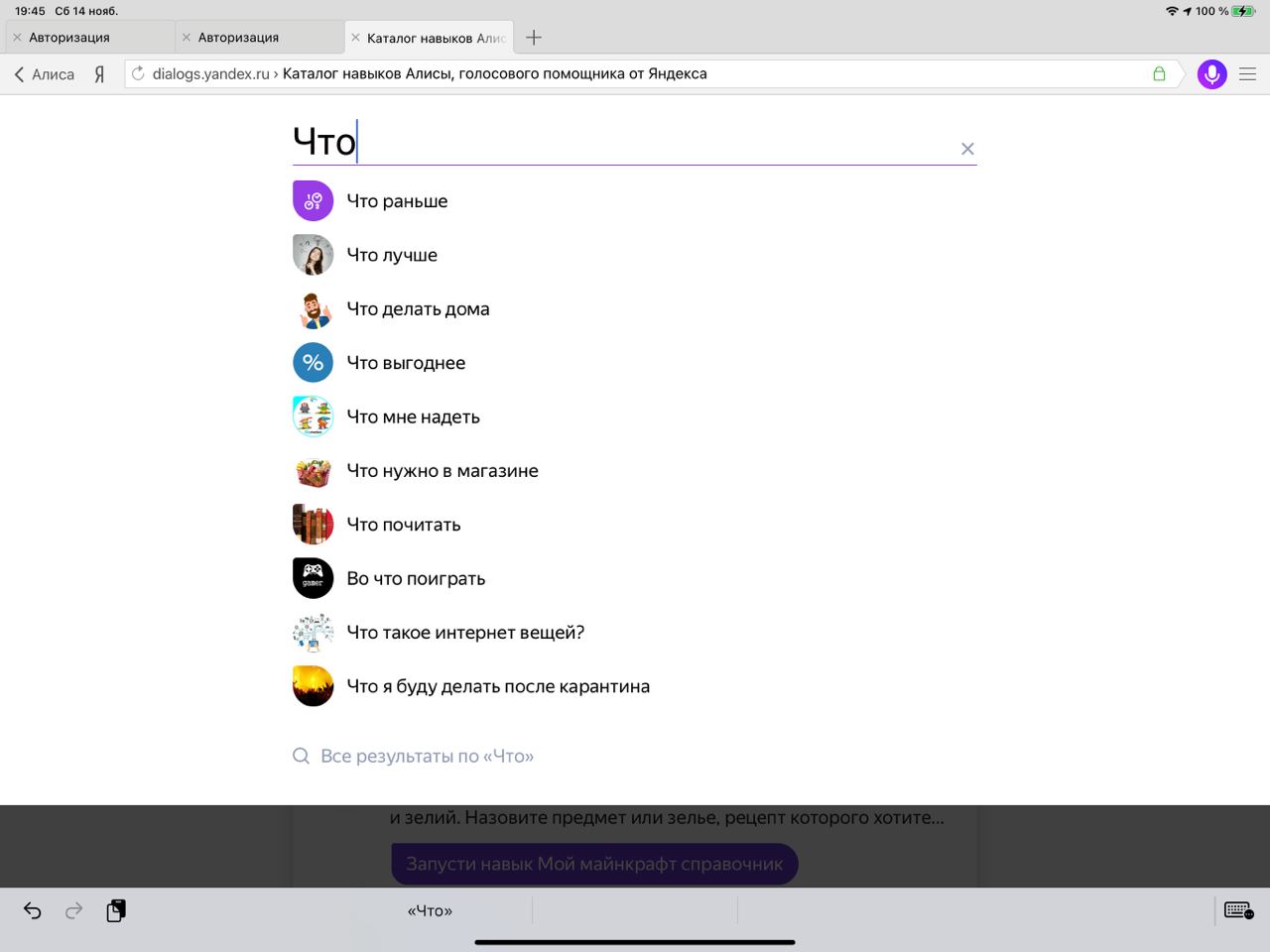Show 'Все результаты по «Что»'
The image size is (1270, 952).
pos(427,757)
